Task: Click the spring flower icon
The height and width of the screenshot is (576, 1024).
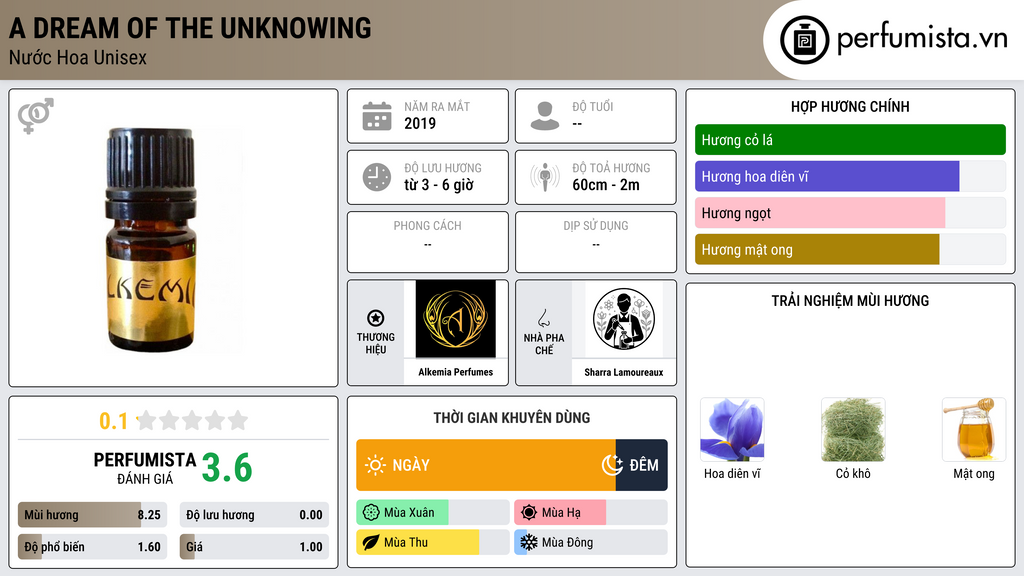Action: (371, 513)
